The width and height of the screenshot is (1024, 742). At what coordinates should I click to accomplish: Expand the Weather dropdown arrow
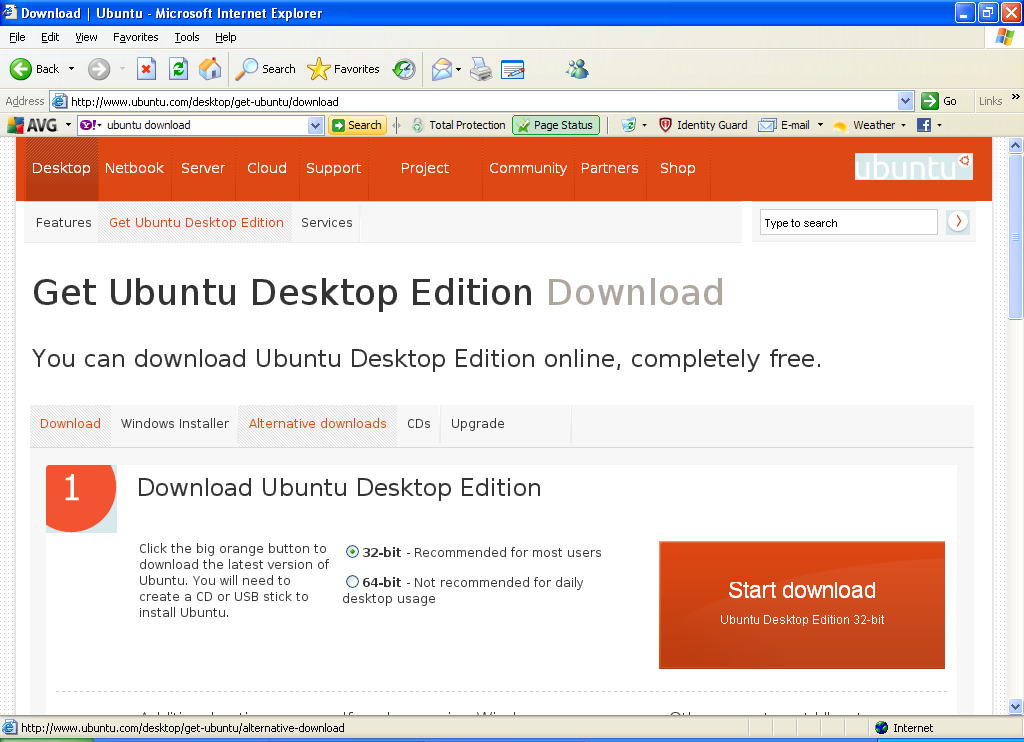click(904, 125)
